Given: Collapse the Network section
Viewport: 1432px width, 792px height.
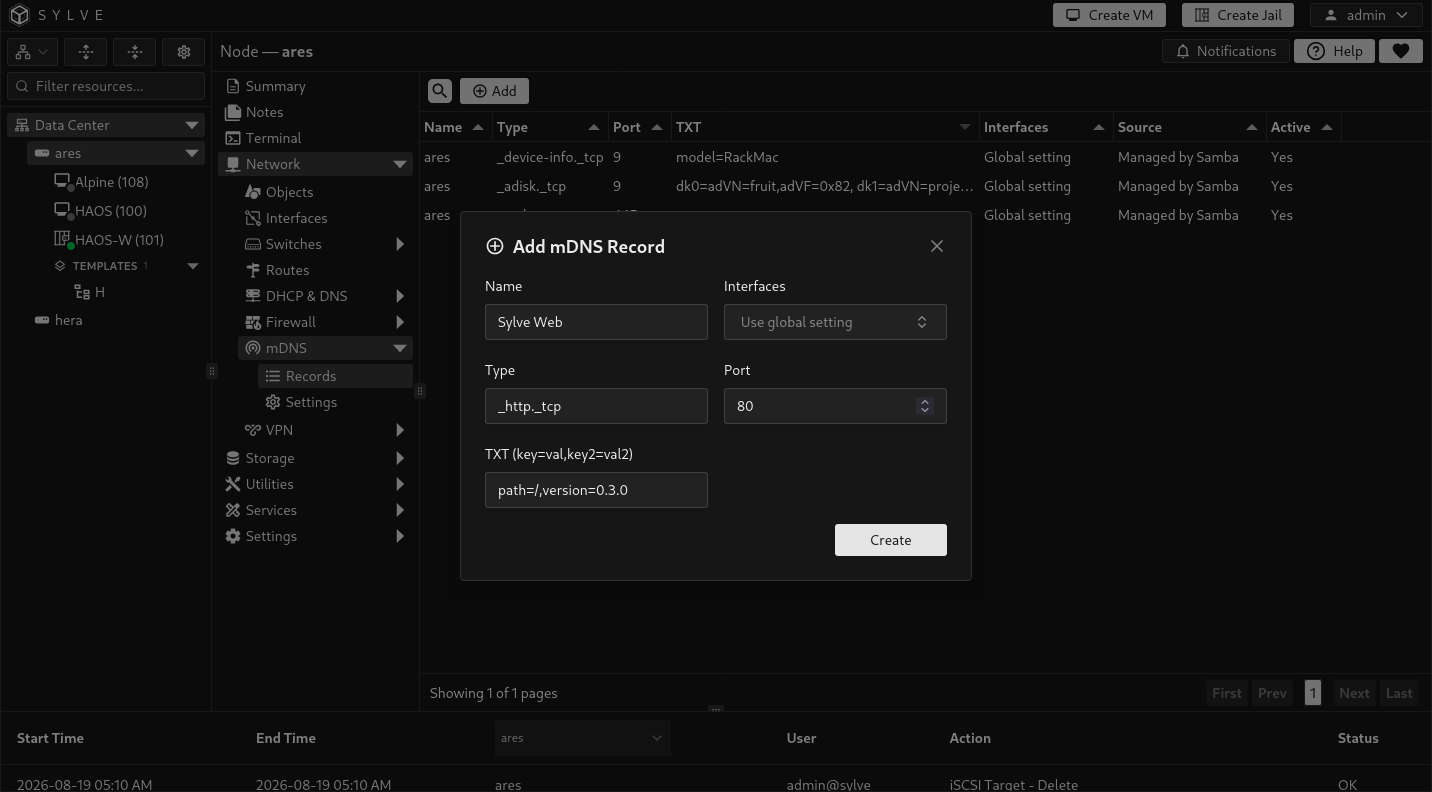Looking at the screenshot, I should coord(400,164).
